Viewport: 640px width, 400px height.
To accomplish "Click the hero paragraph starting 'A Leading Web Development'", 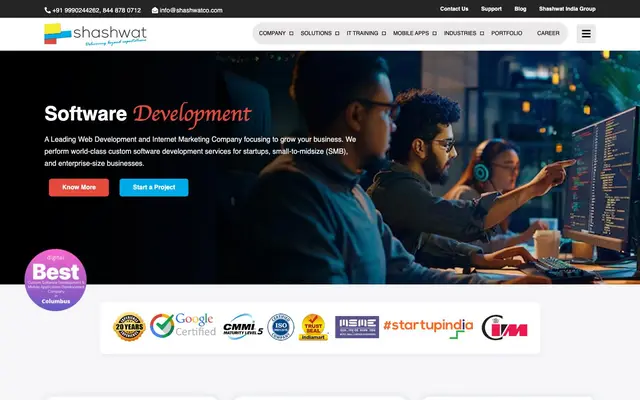I will (200, 151).
